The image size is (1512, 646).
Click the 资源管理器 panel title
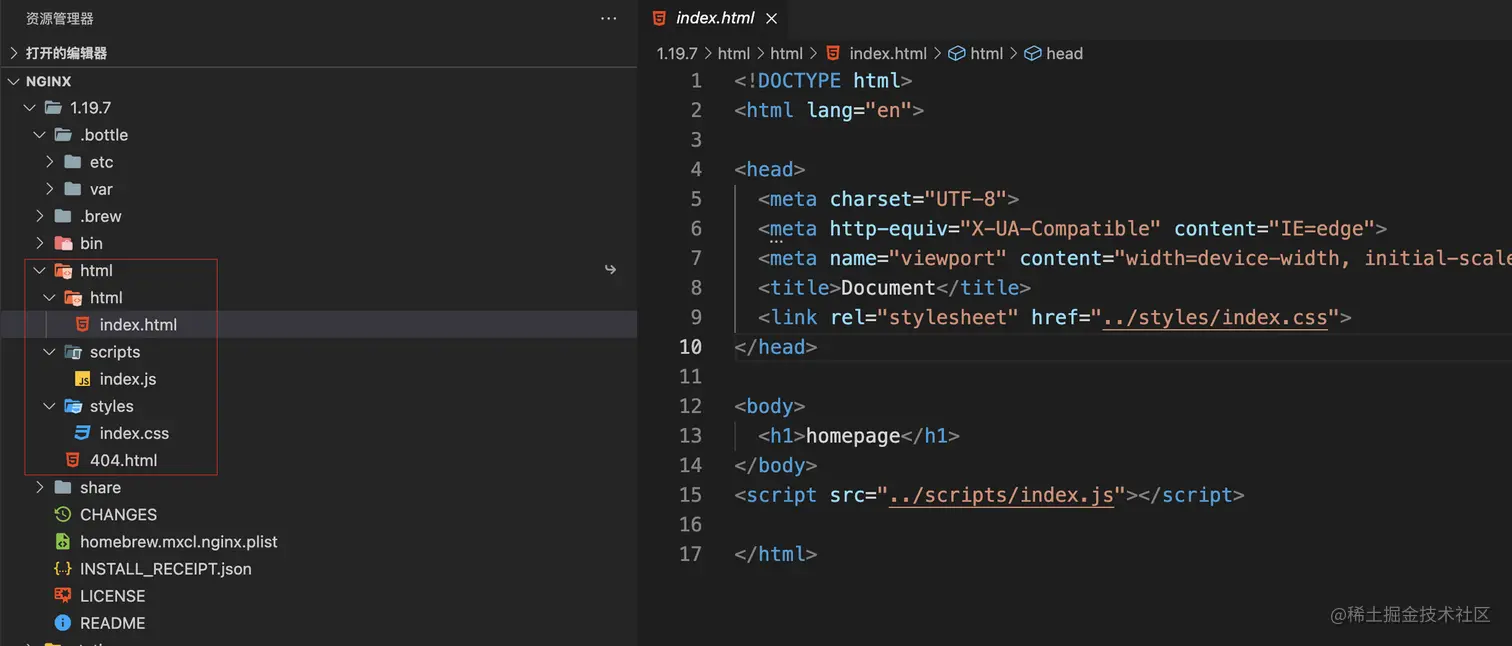point(60,18)
